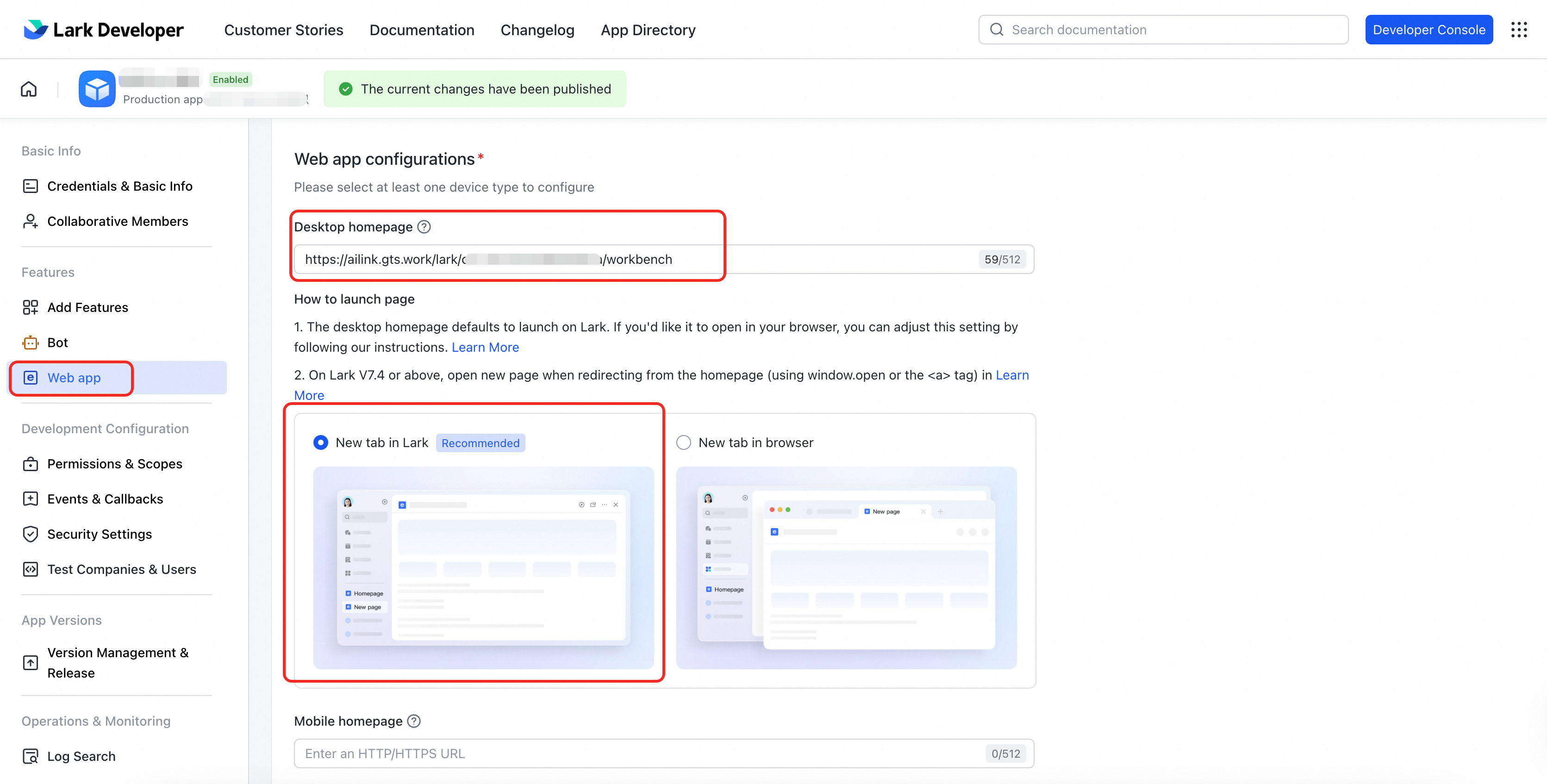
Task: Open App Directory in top navigation
Action: [x=648, y=30]
